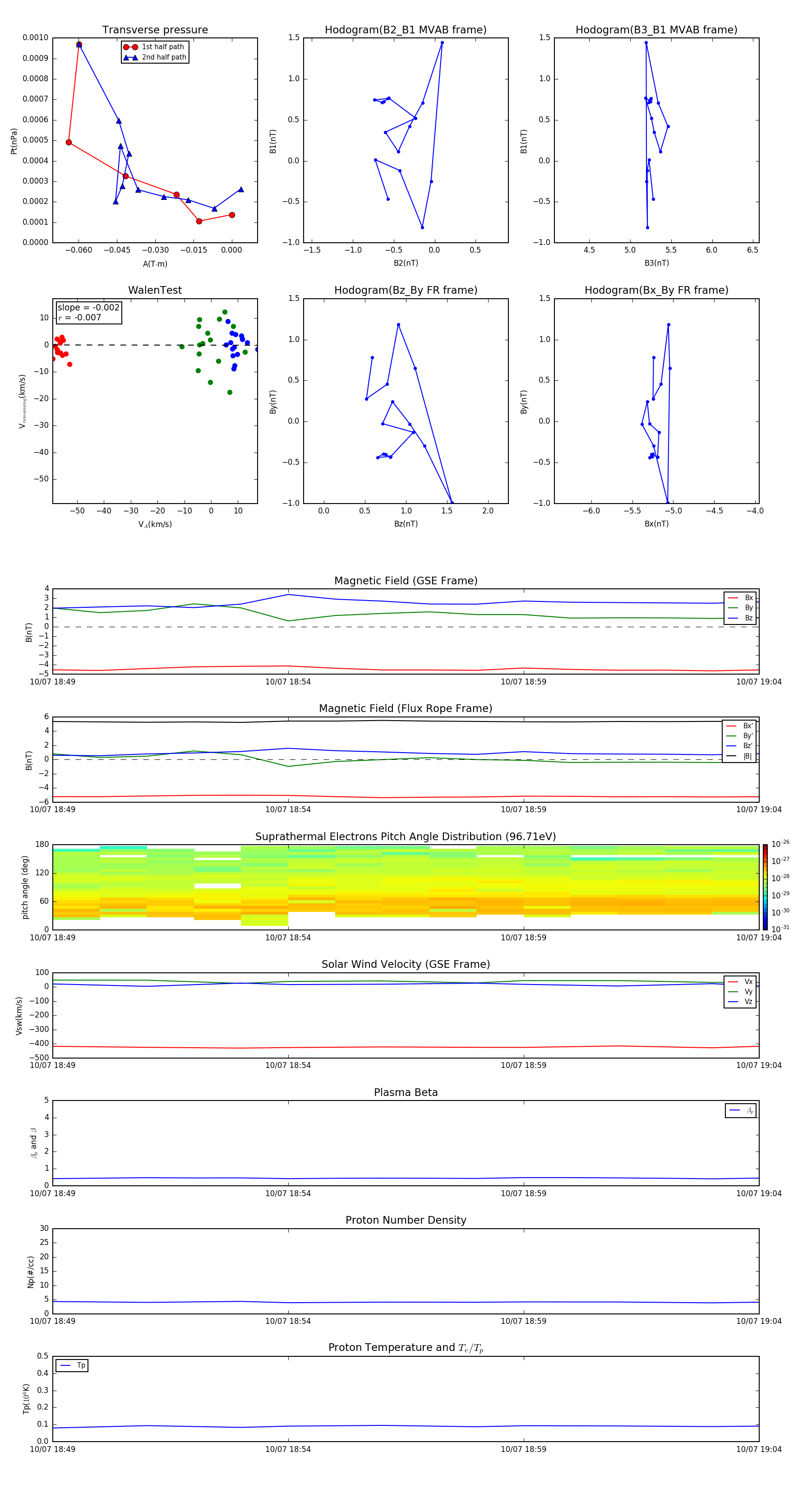Select the Bz' legend entry in Flux Rope panel
812x1489 pixels.
coord(739,746)
